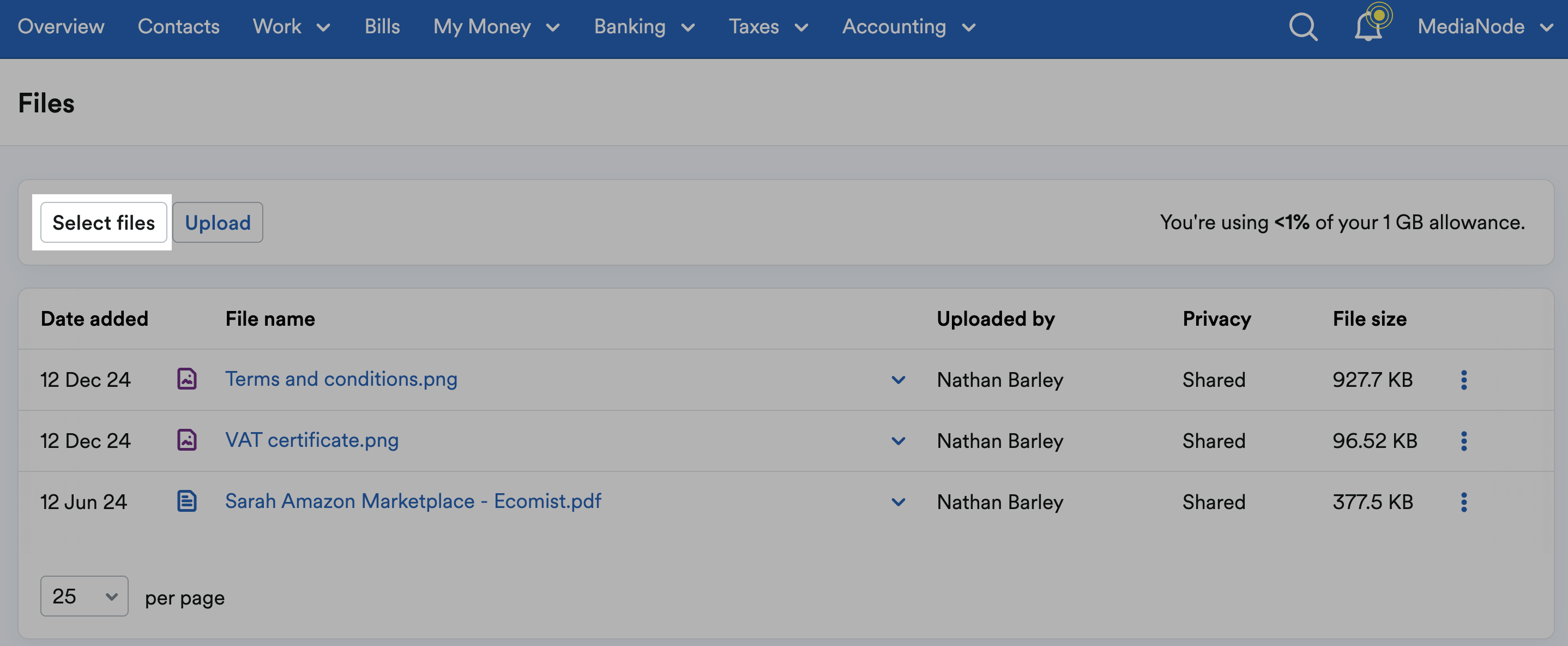Go to the Contacts page
This screenshot has width=1568, height=646.
coord(178,26)
